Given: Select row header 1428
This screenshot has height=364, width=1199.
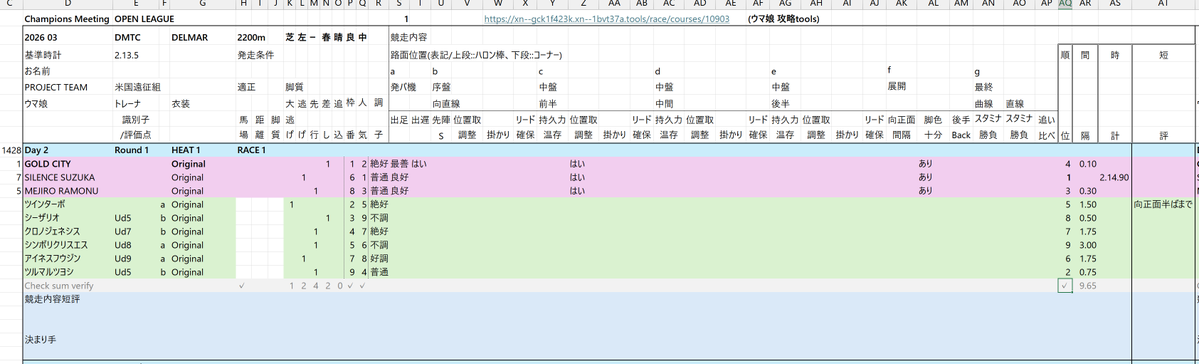Looking at the screenshot, I should 11,151.
